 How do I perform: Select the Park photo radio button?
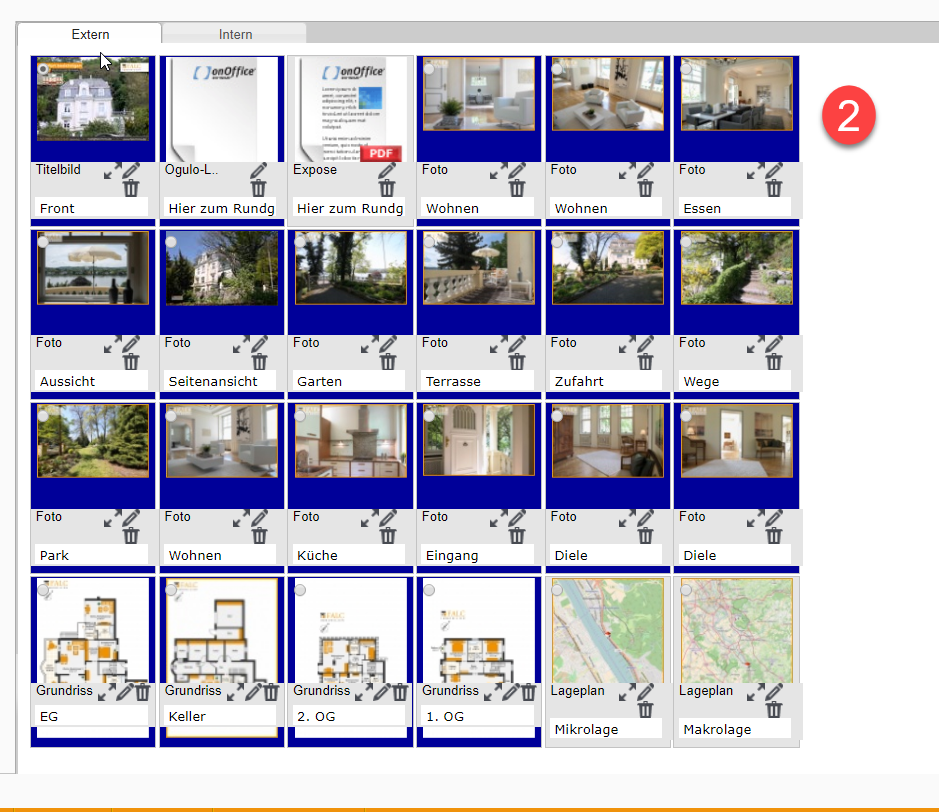(43, 415)
